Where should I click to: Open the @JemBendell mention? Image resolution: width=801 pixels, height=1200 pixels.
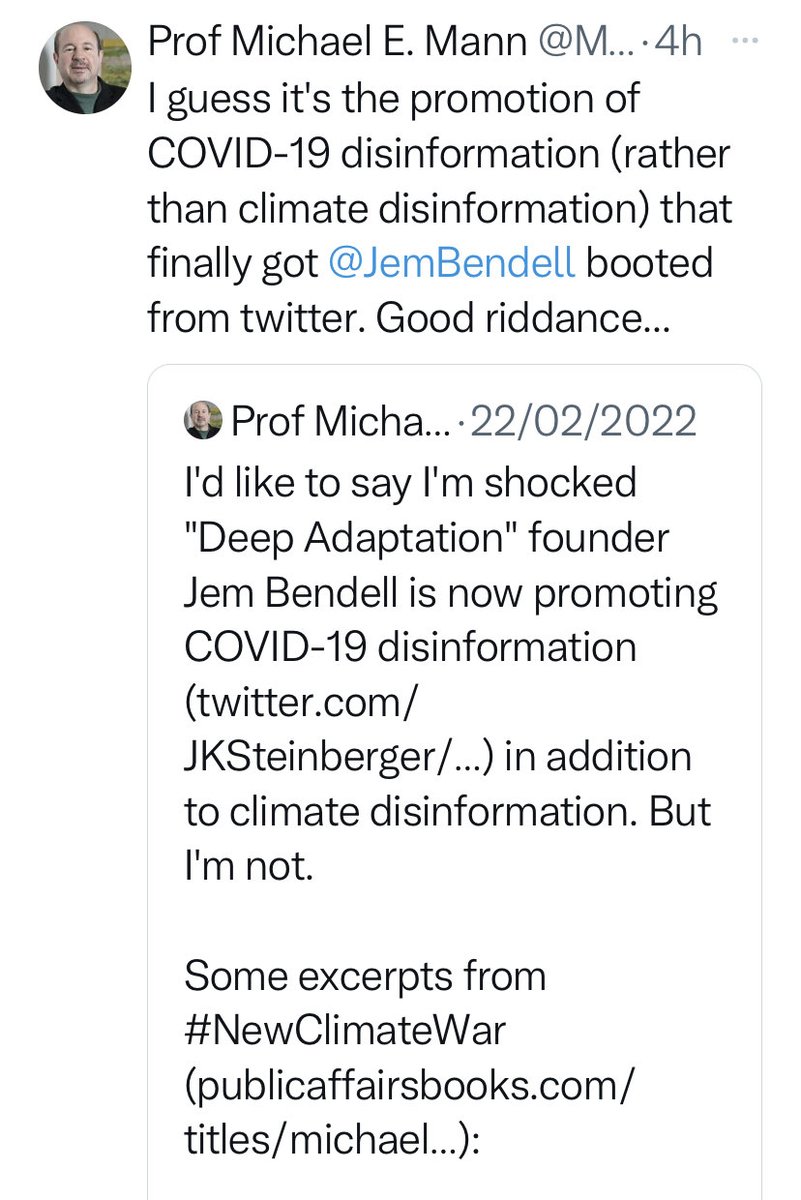pos(451,263)
